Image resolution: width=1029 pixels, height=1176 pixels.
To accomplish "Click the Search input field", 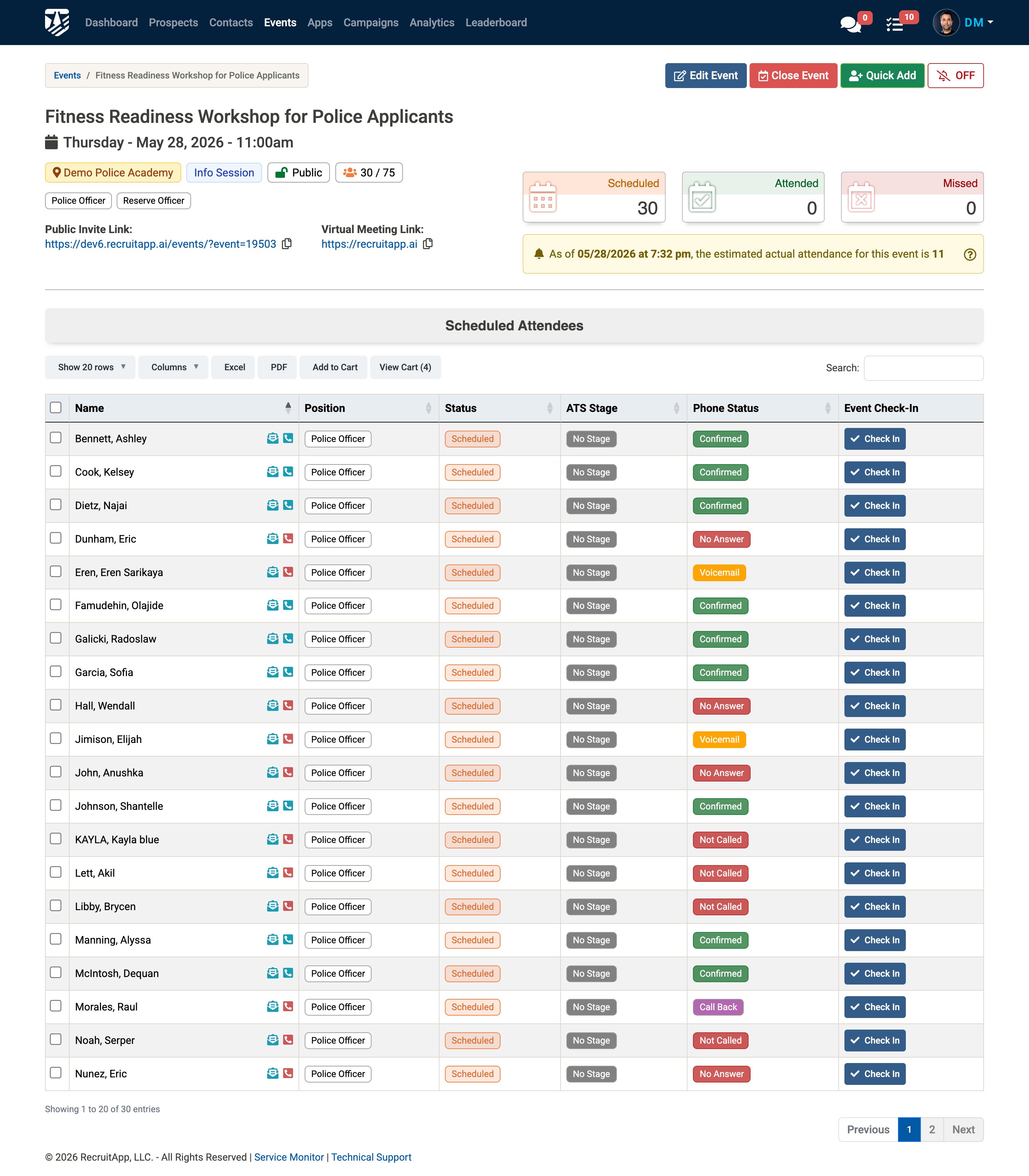I will tap(923, 368).
